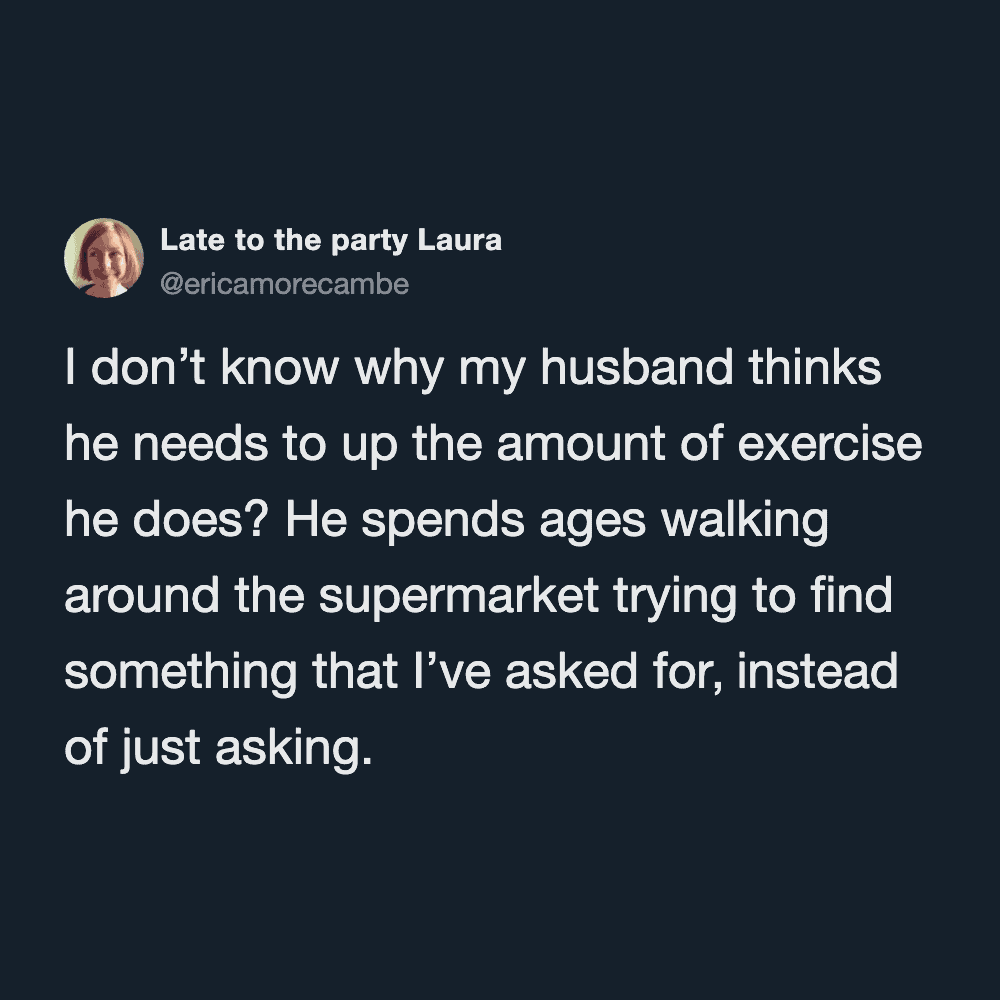Viewport: 1000px width, 1000px height.
Task: Click the @ericamorecambe handle
Action: (x=284, y=284)
